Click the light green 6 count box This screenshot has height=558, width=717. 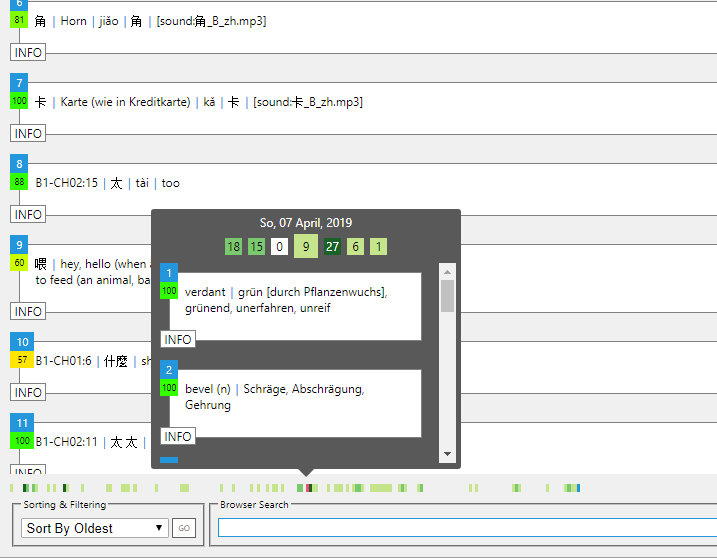point(355,247)
